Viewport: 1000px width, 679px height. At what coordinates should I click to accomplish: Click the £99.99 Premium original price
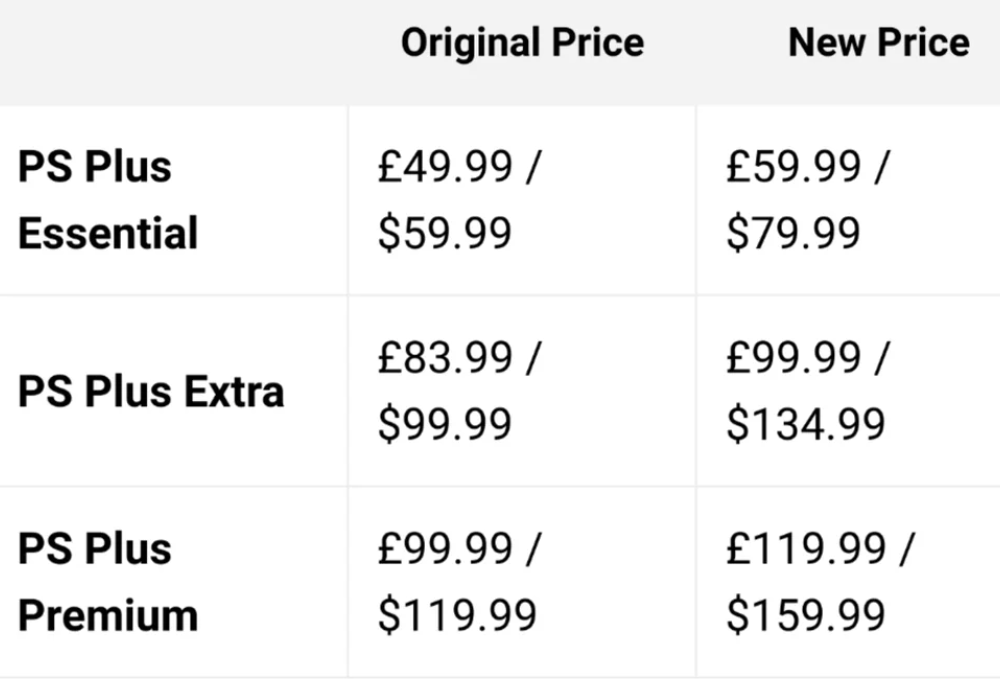point(445,549)
